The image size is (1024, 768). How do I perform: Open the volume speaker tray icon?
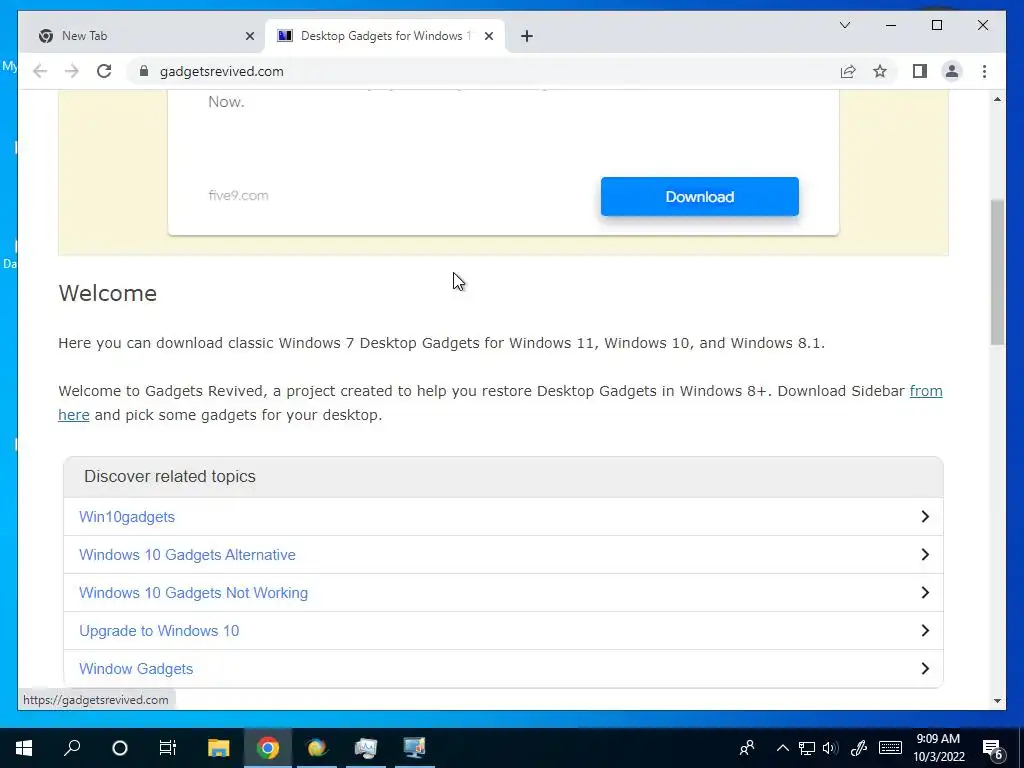tap(830, 748)
